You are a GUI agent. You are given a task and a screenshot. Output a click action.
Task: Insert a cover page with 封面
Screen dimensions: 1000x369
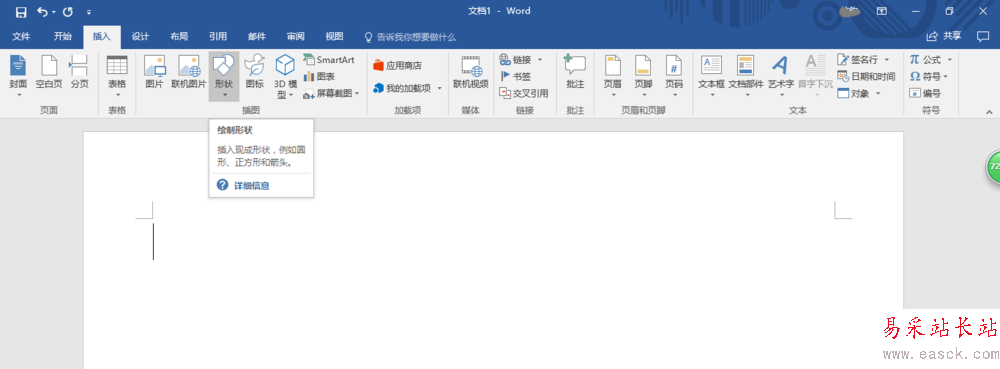click(18, 76)
